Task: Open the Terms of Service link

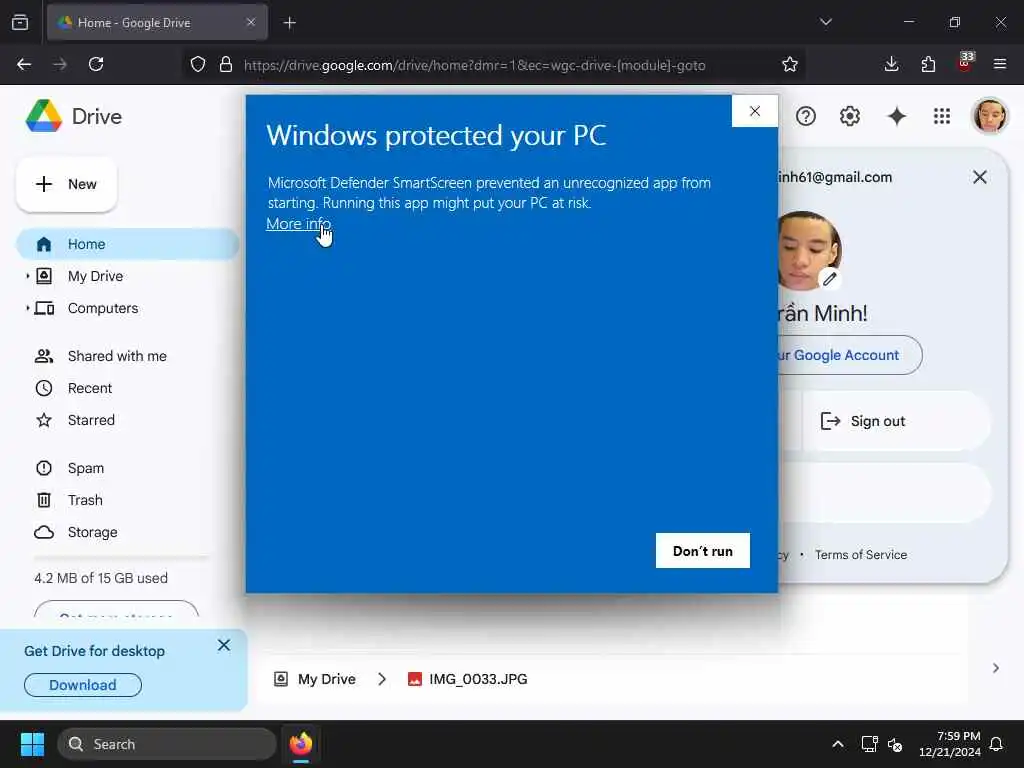Action: tap(861, 554)
